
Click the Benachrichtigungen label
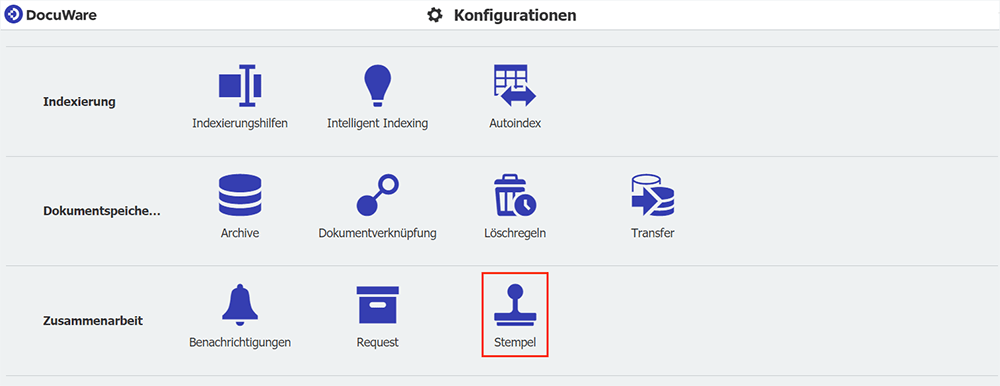pos(240,343)
